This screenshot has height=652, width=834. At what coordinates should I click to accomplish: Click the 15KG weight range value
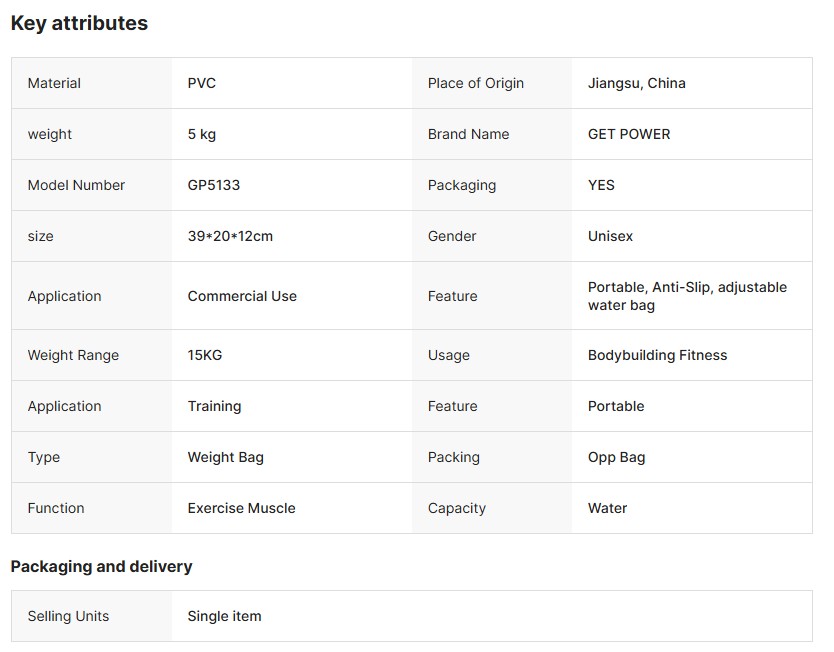(x=205, y=355)
